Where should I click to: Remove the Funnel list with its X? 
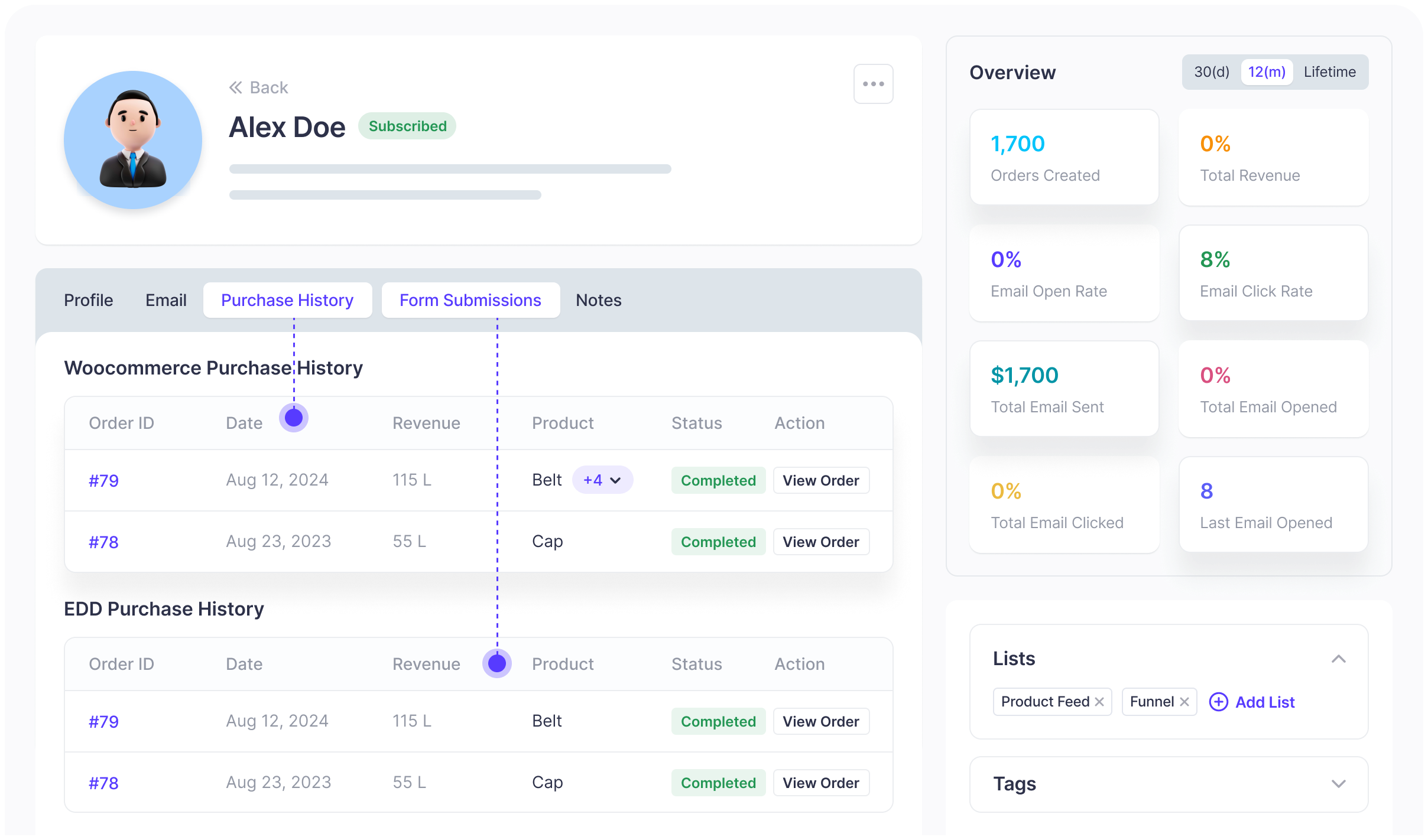[x=1184, y=702]
